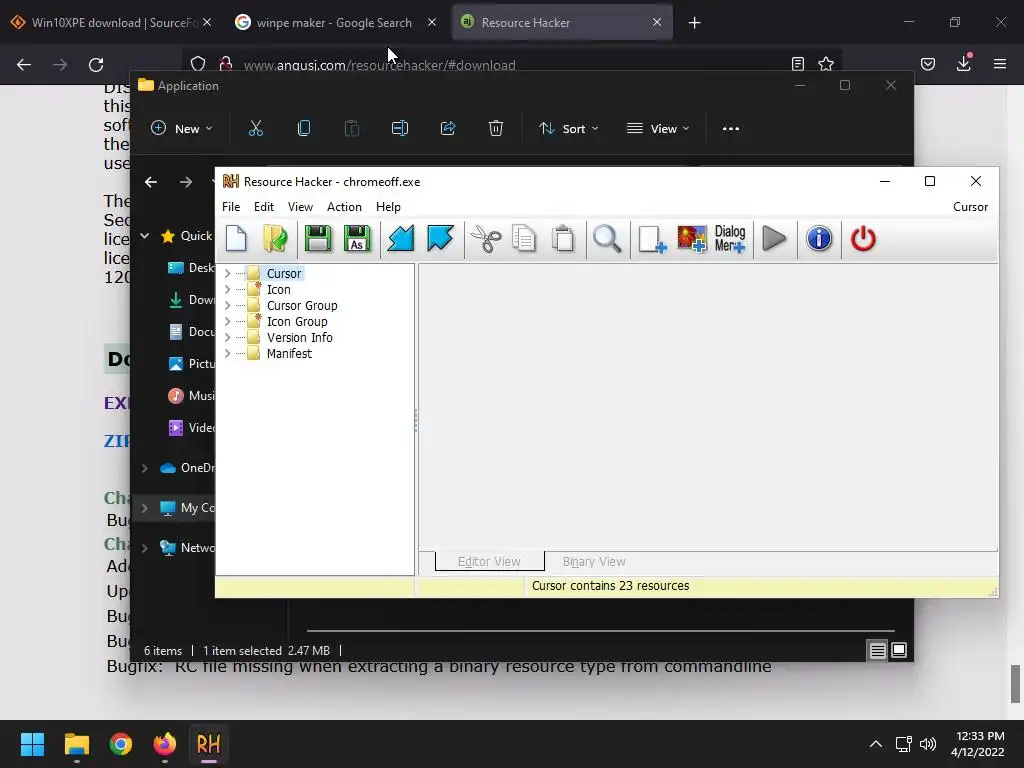1024x768 pixels.
Task: Switch to winpe maker Google Search tab
Action: (334, 22)
